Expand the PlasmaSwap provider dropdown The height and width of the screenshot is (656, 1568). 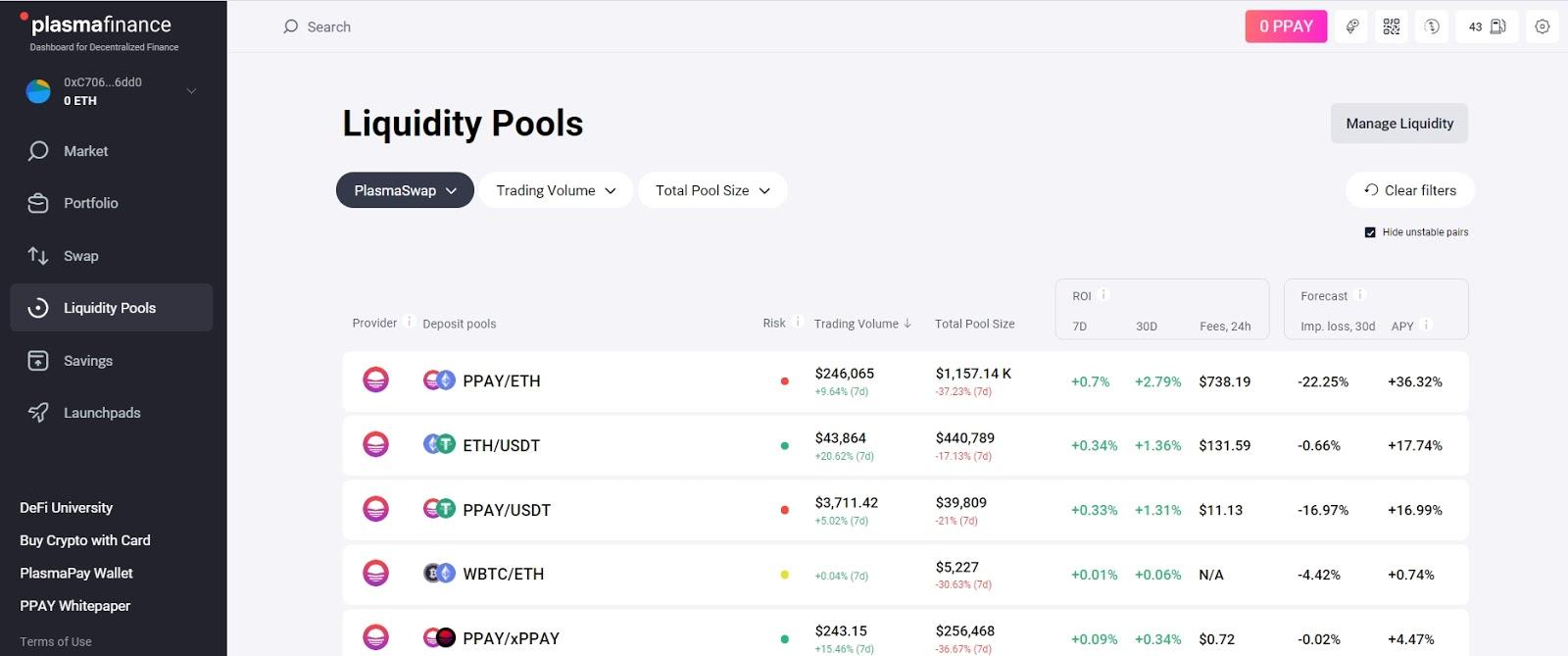[405, 190]
